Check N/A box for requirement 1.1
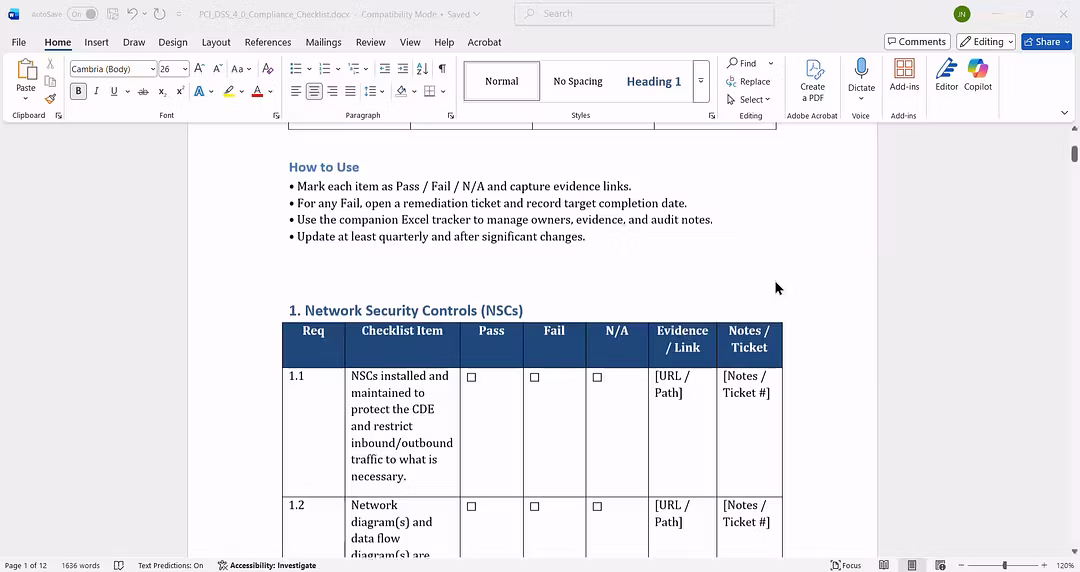Image resolution: width=1080 pixels, height=572 pixels. [x=597, y=378]
